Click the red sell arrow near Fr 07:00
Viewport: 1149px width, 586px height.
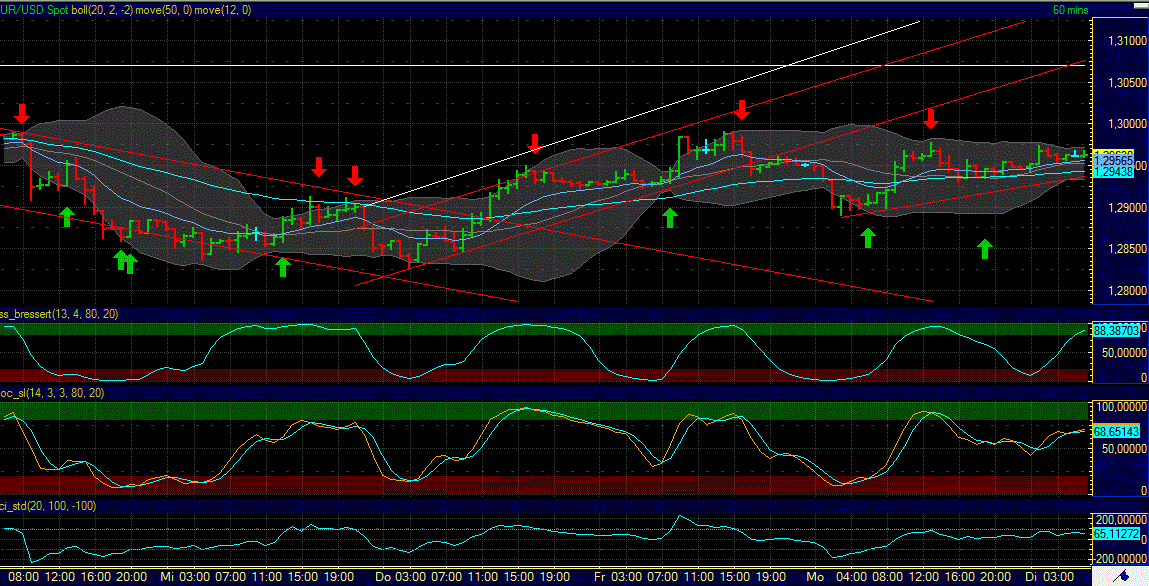pyautogui.click(x=741, y=110)
